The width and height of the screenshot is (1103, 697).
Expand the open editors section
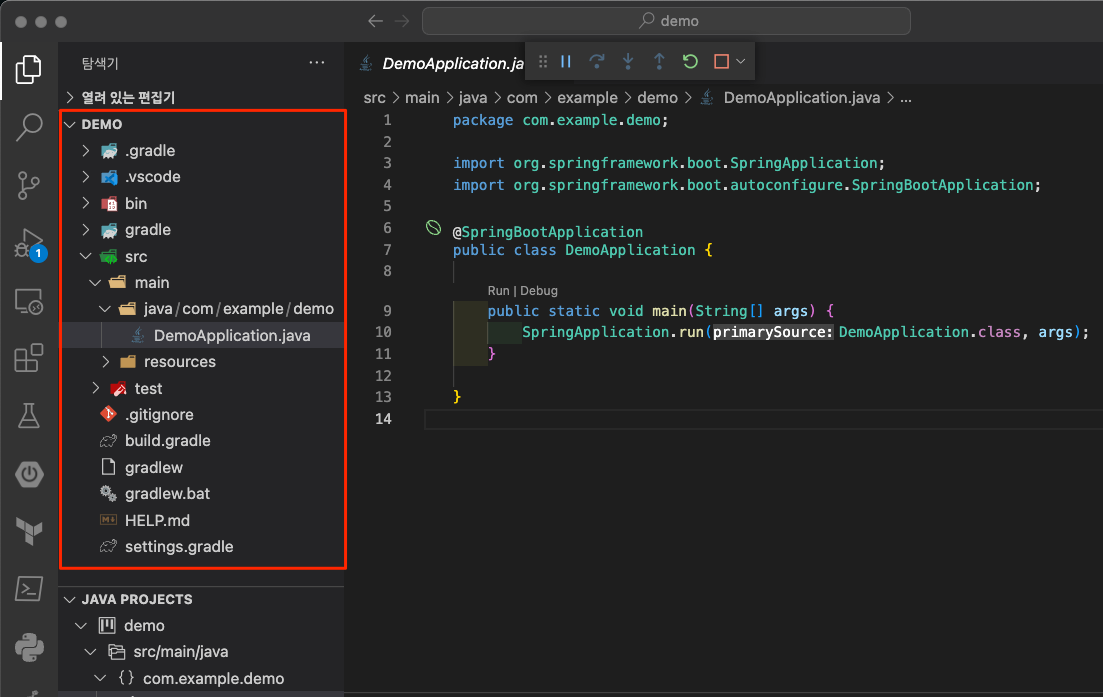click(202, 97)
